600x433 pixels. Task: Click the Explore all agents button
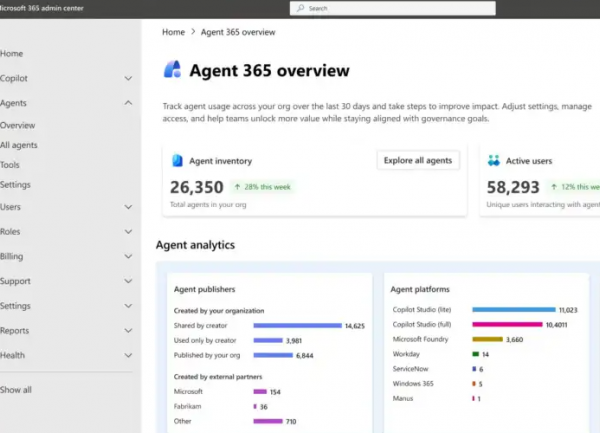click(418, 160)
